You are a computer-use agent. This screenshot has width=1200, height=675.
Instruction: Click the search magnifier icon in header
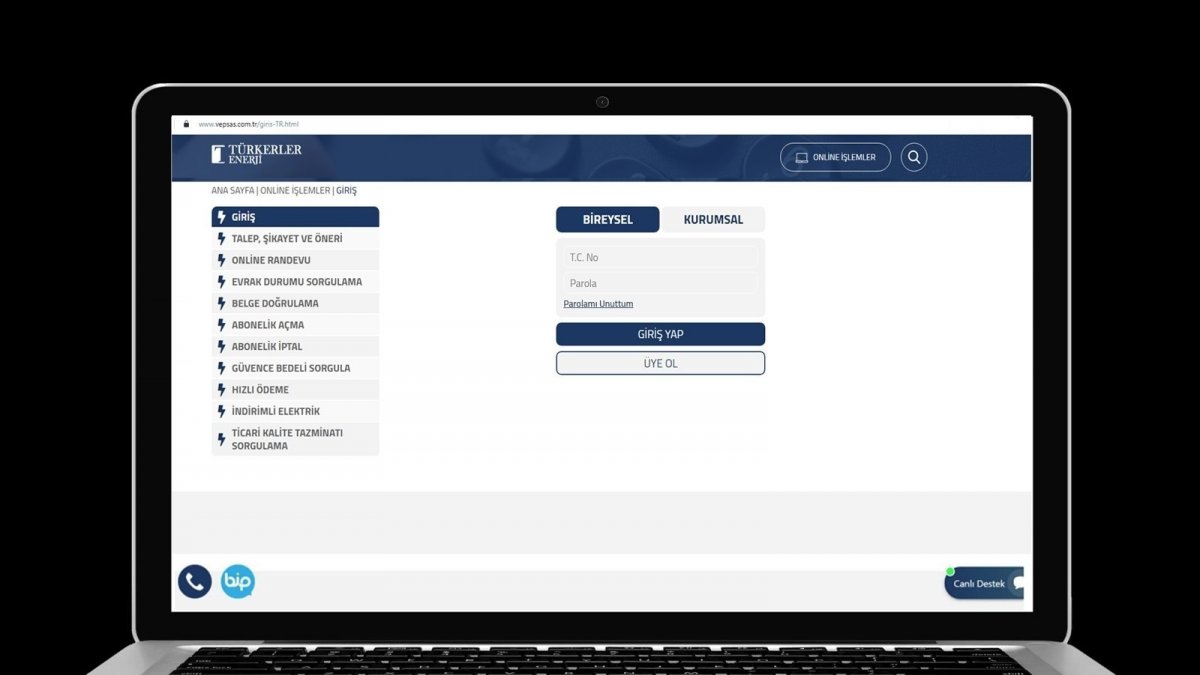(913, 157)
